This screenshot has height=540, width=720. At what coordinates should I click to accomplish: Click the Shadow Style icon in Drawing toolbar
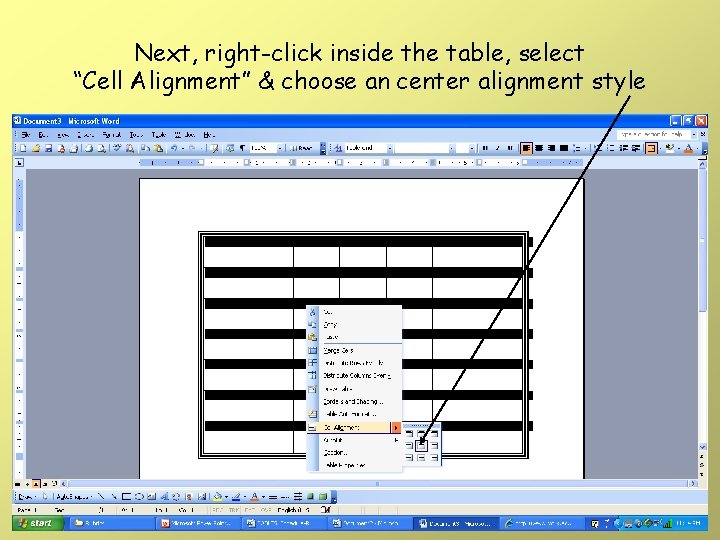click(x=311, y=496)
